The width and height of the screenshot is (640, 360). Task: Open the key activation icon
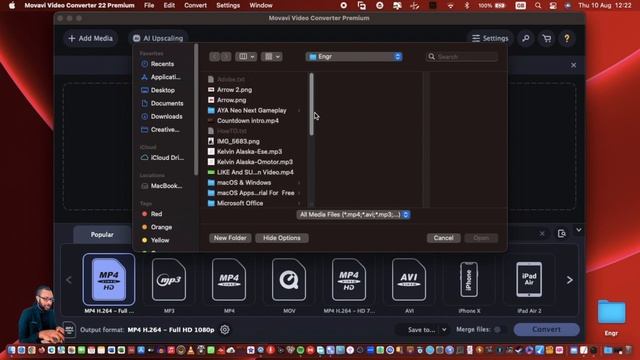pos(526,38)
